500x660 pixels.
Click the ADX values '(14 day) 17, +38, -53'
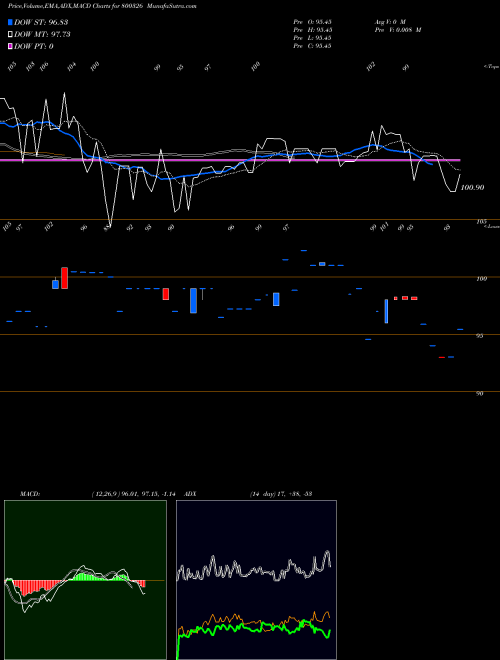pos(281,494)
